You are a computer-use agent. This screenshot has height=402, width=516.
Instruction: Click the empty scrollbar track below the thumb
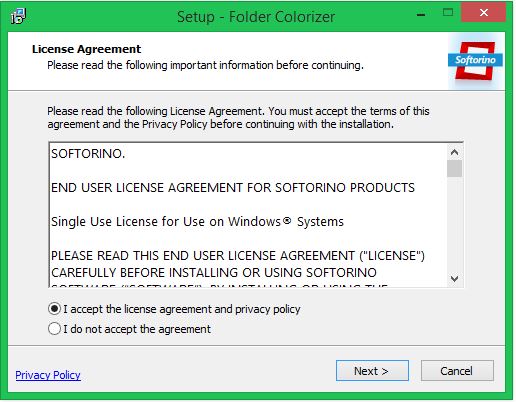[x=454, y=224]
